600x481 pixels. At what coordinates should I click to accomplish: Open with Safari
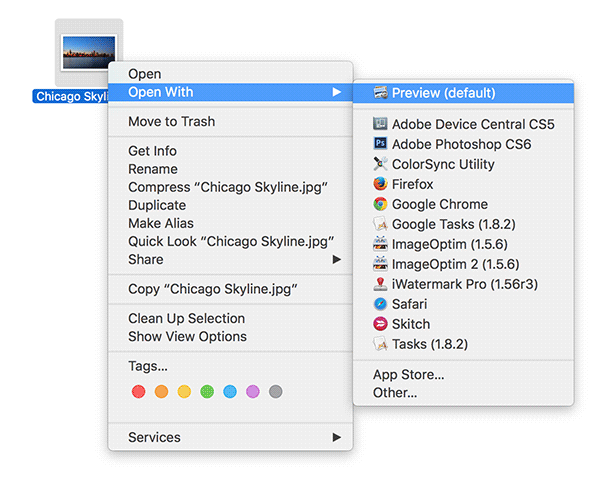click(x=463, y=304)
